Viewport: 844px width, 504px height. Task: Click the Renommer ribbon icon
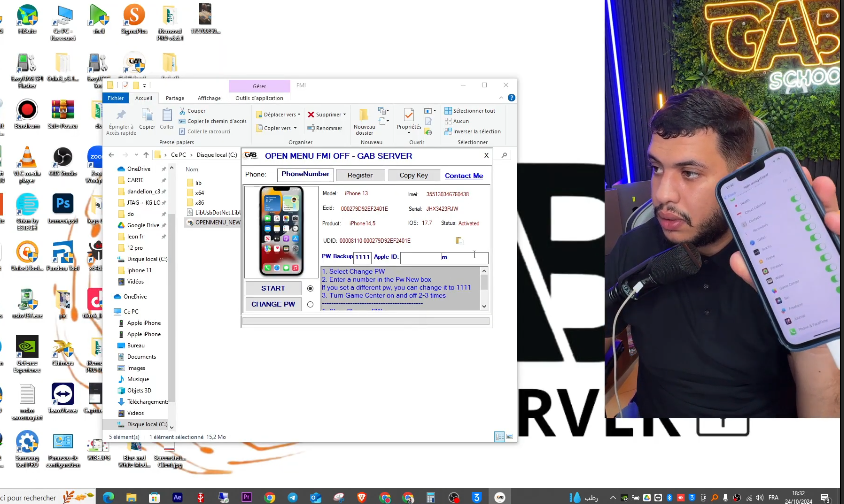tap(325, 128)
